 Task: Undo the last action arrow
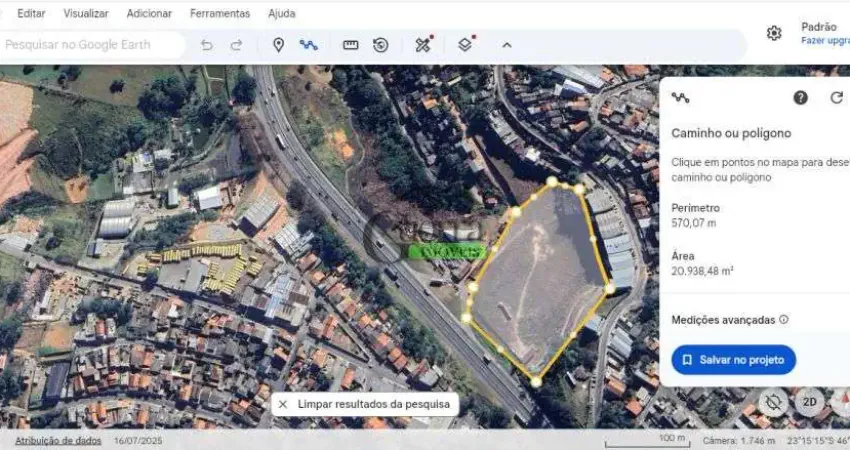207,45
